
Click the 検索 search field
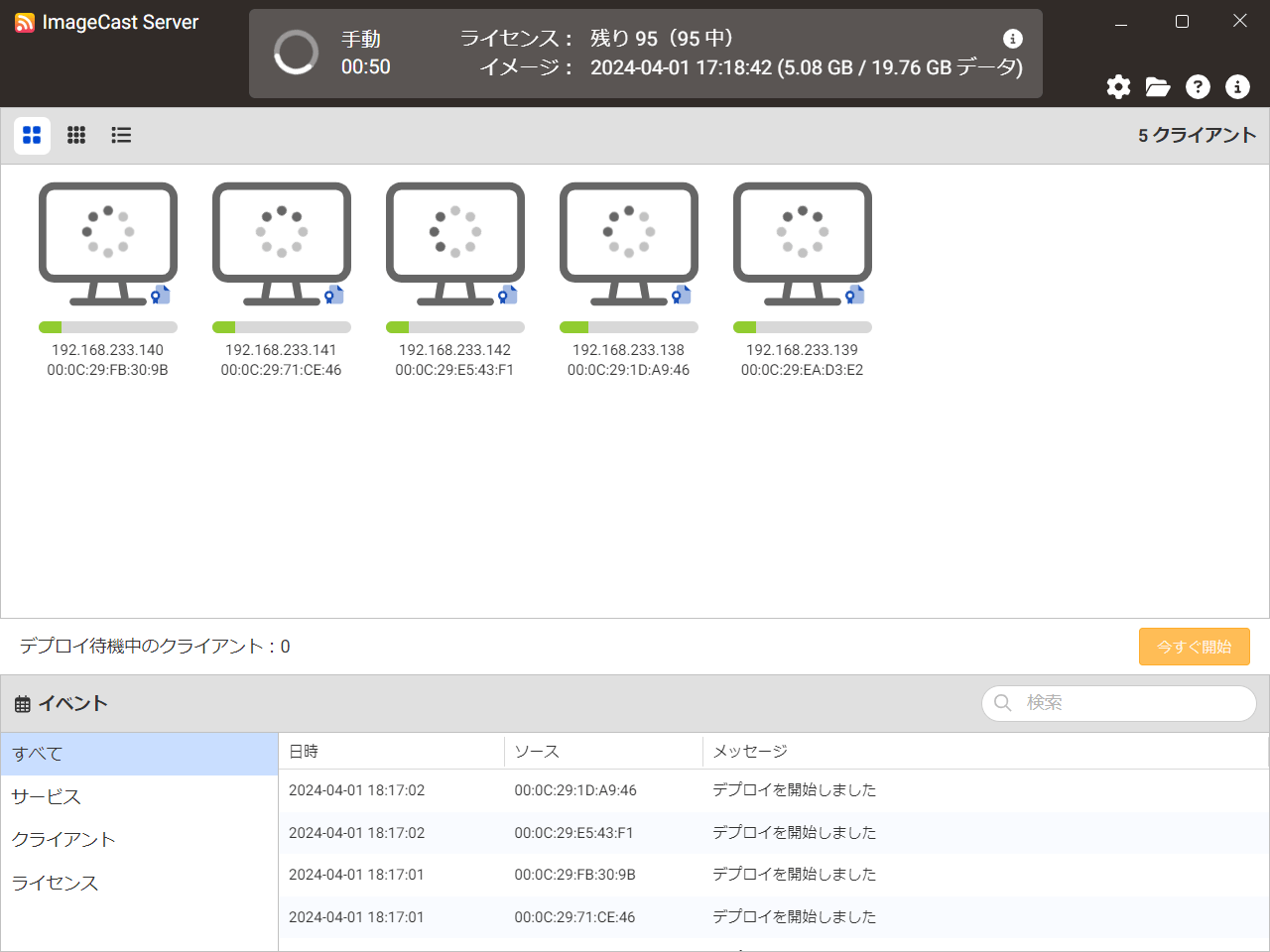click(x=1131, y=703)
